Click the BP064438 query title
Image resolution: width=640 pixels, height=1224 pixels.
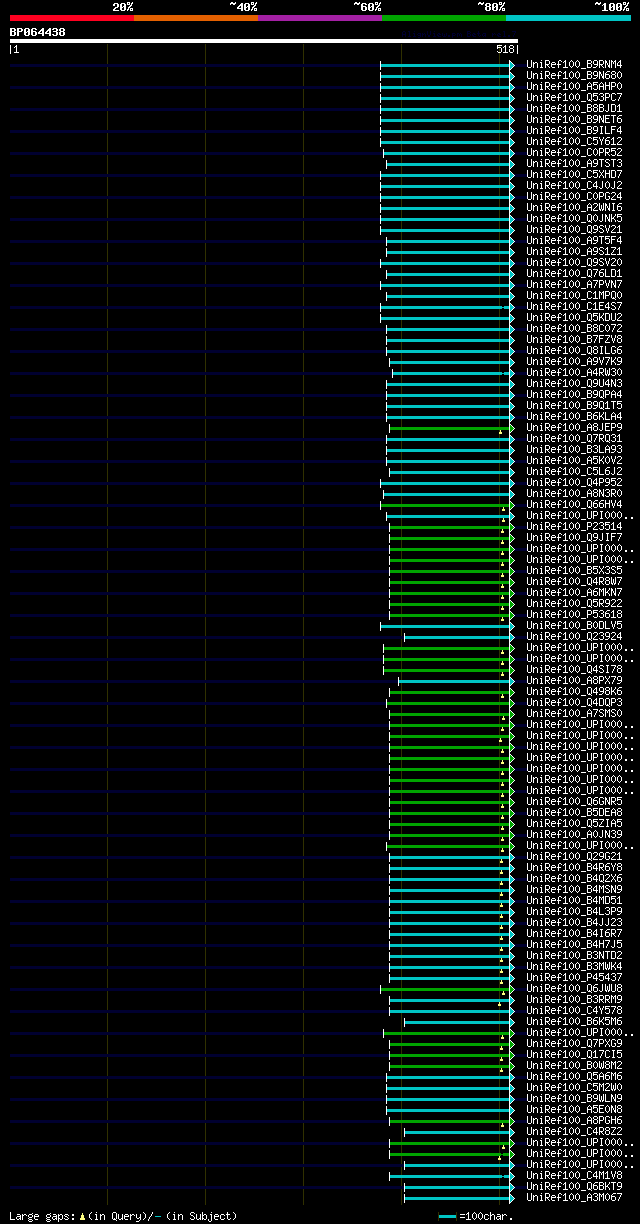[38, 32]
